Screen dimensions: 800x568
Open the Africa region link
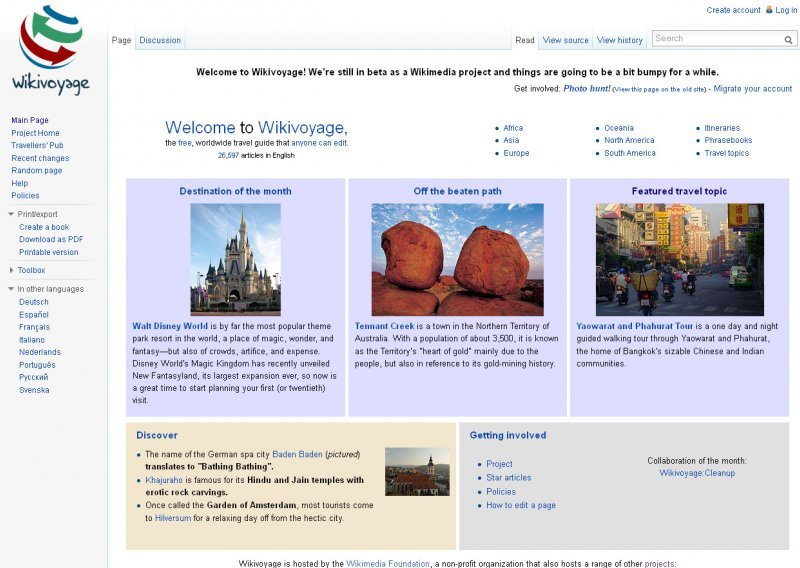(513, 128)
